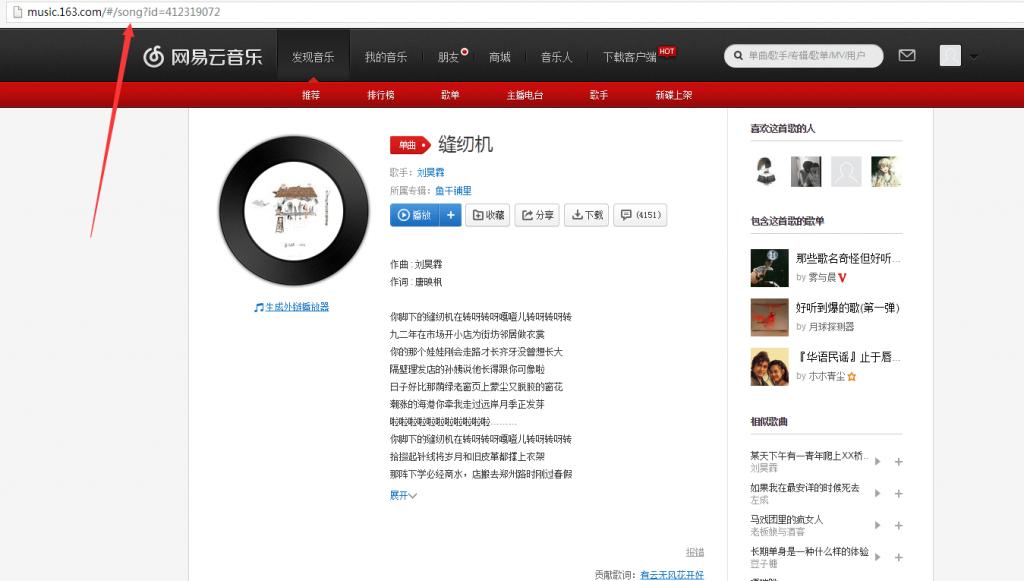Open second avatar under 喜欢这首歌的人
Image resolution: width=1024 pixels, height=581 pixels.
point(806,172)
